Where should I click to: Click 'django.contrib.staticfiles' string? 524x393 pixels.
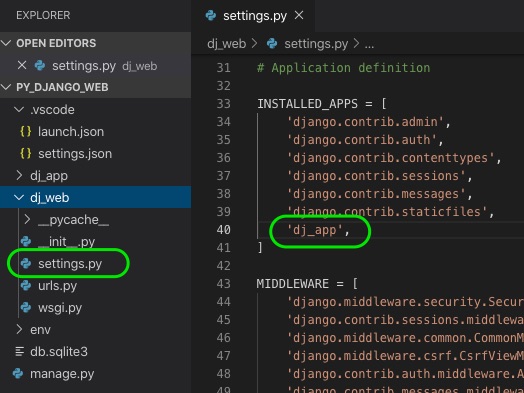(387, 212)
